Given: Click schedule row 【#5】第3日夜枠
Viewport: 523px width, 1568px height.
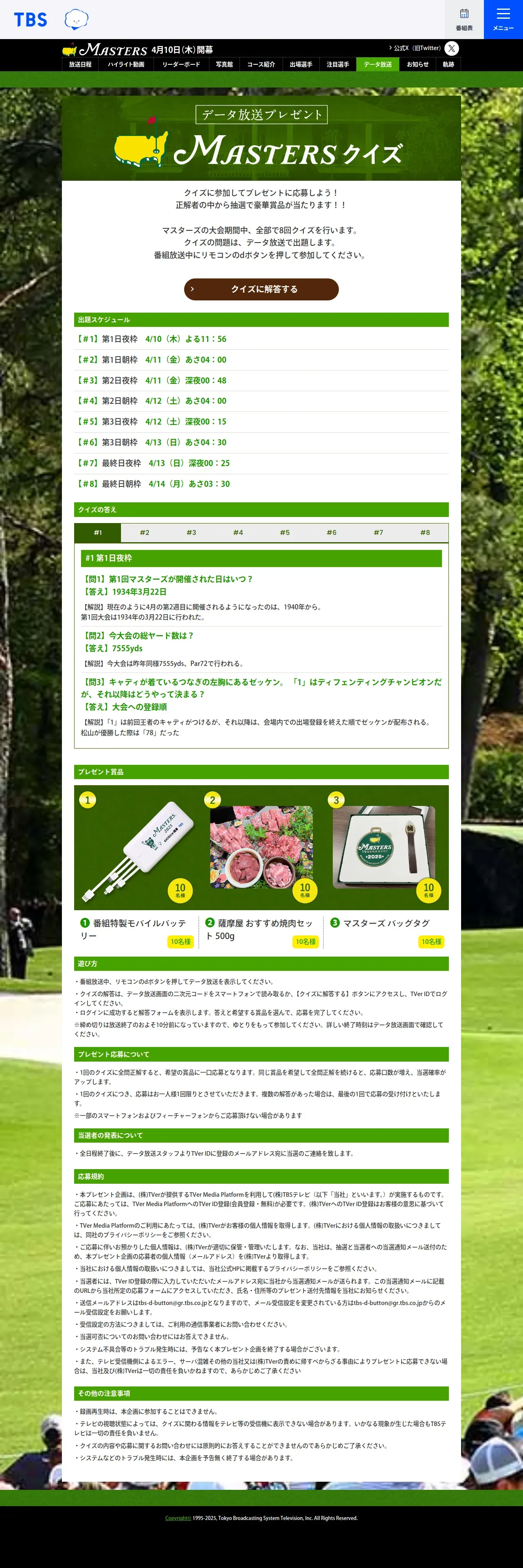Looking at the screenshot, I should click(261, 422).
